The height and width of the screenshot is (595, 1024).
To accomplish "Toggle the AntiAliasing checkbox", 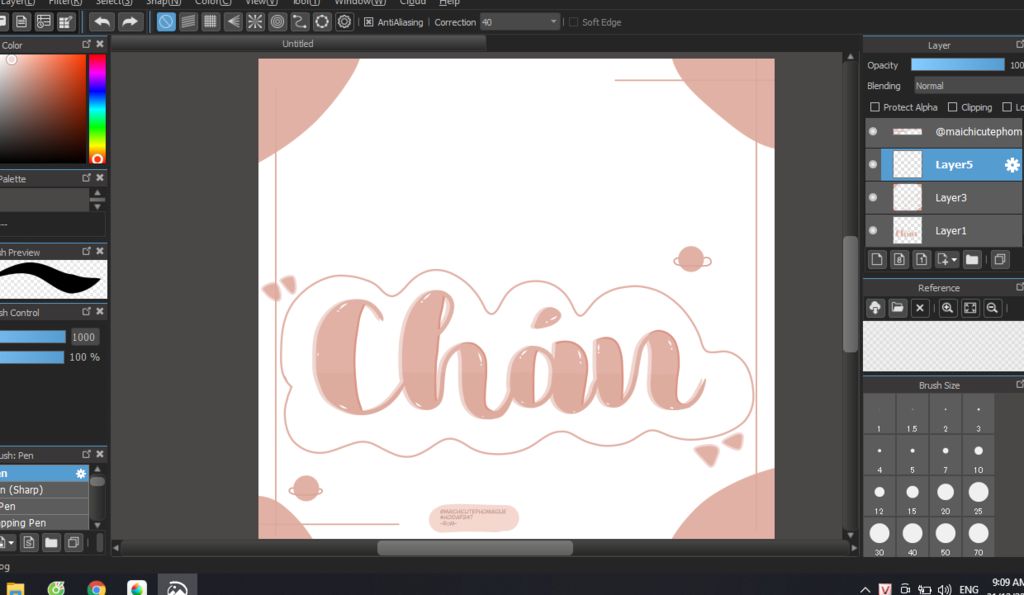I will [x=368, y=22].
